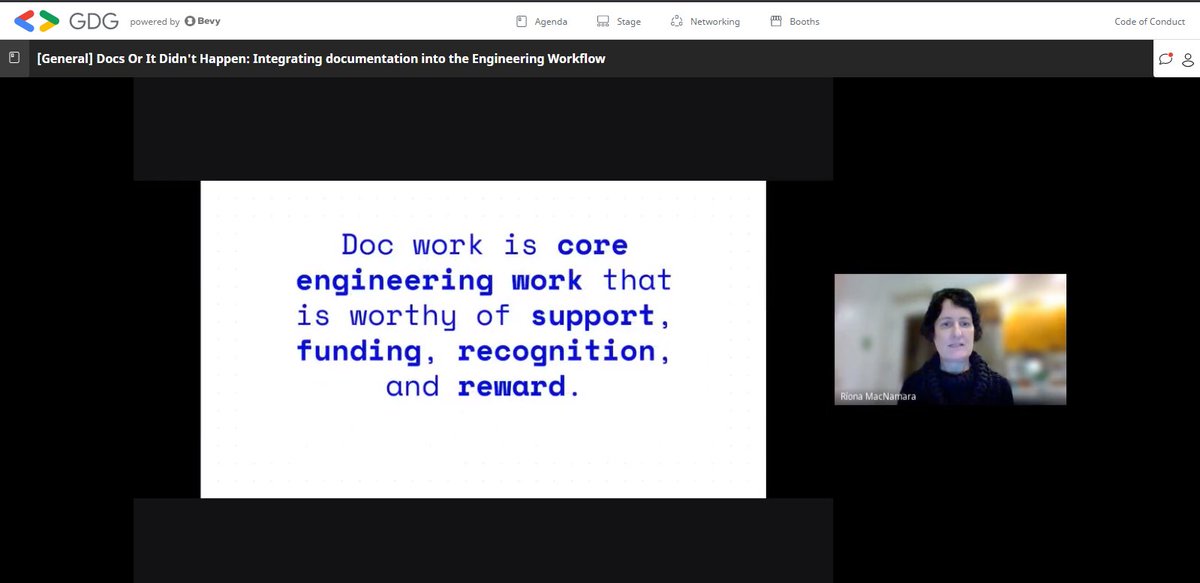Expand the Booths section
Viewport: 1200px width, 583px height.
(795, 20)
